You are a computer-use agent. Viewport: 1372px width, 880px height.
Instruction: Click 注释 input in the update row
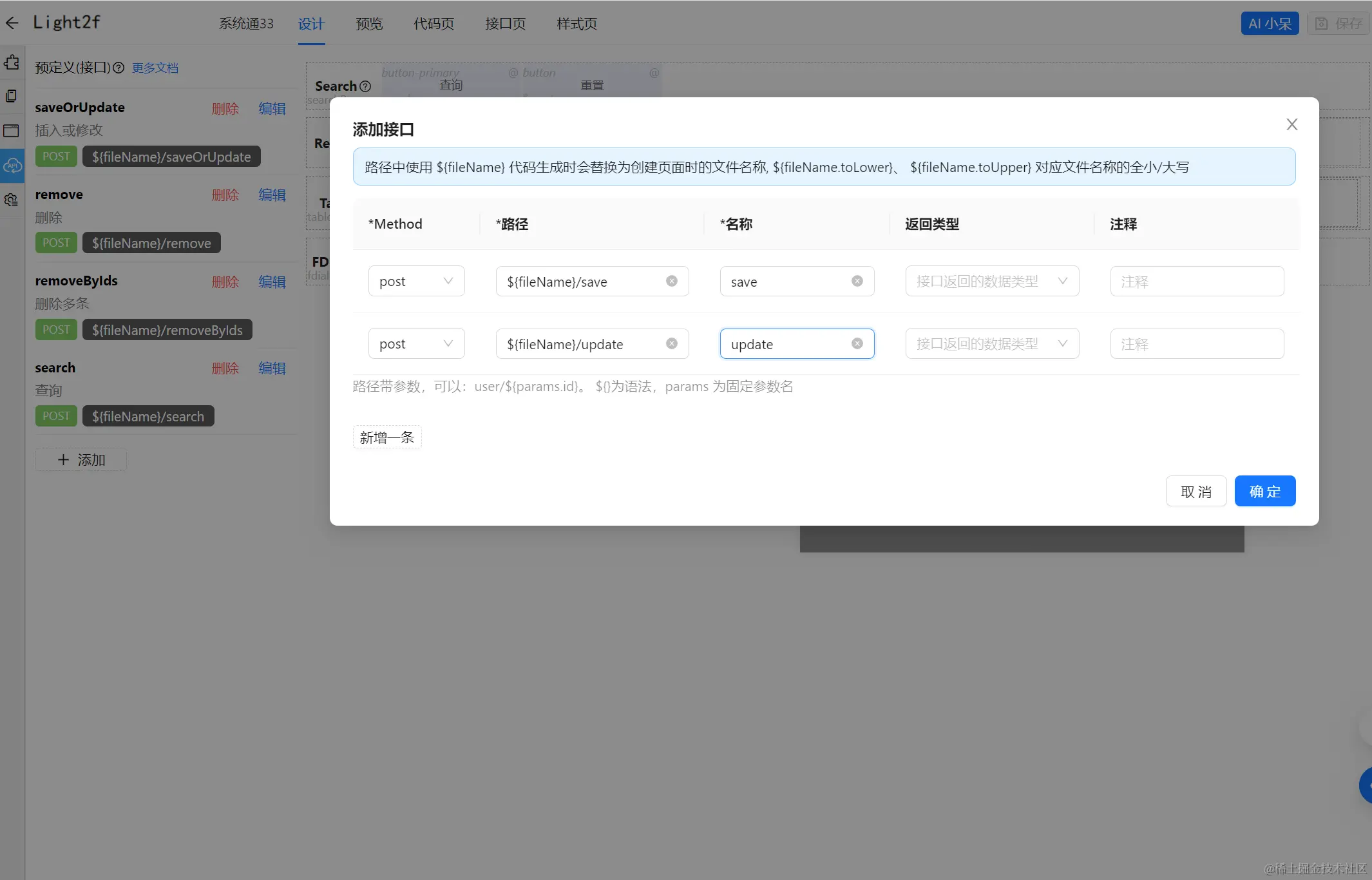pos(1197,343)
